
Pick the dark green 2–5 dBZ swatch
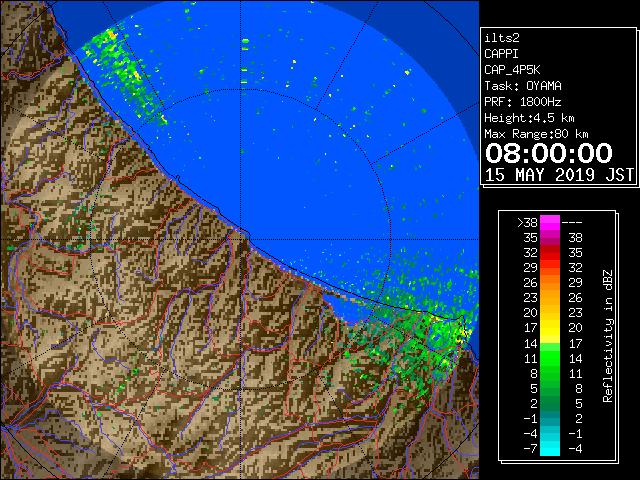coord(550,403)
